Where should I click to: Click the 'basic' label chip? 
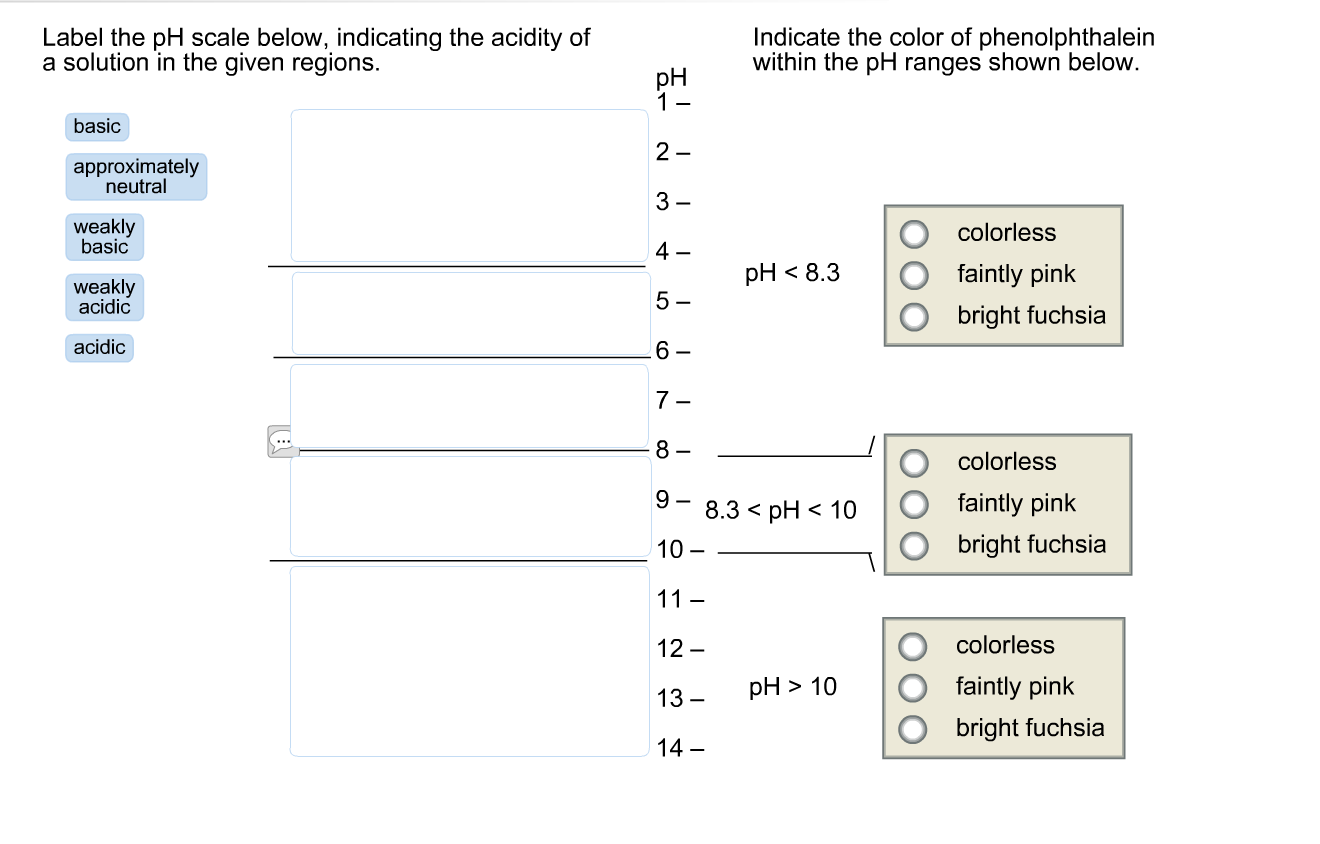pyautogui.click(x=98, y=127)
